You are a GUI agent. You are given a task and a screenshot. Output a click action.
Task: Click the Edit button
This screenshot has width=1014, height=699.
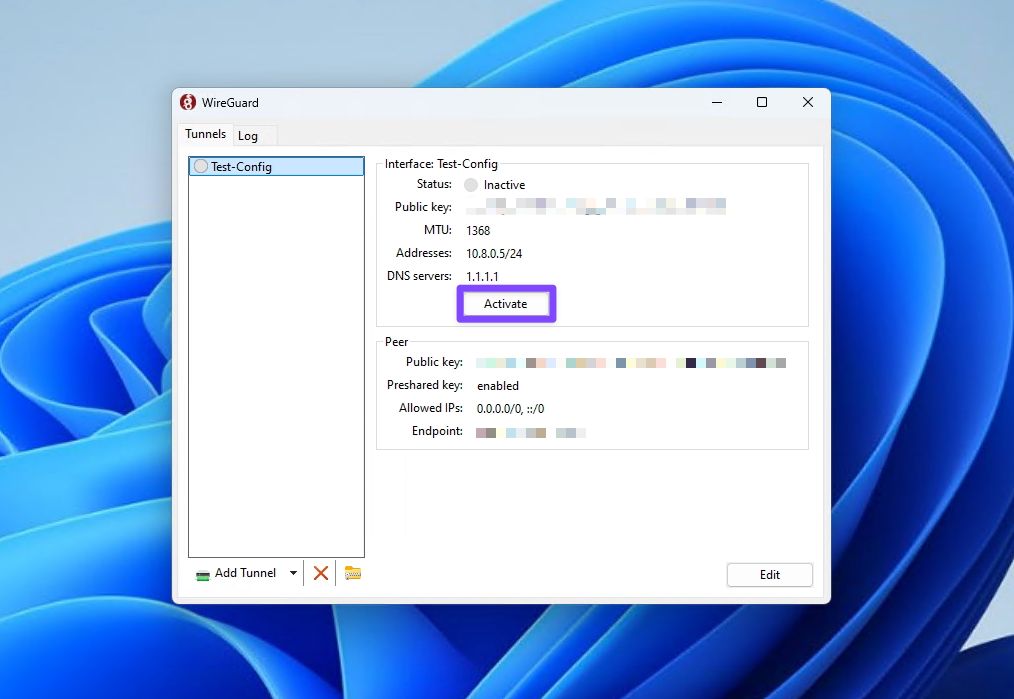pyautogui.click(x=770, y=575)
